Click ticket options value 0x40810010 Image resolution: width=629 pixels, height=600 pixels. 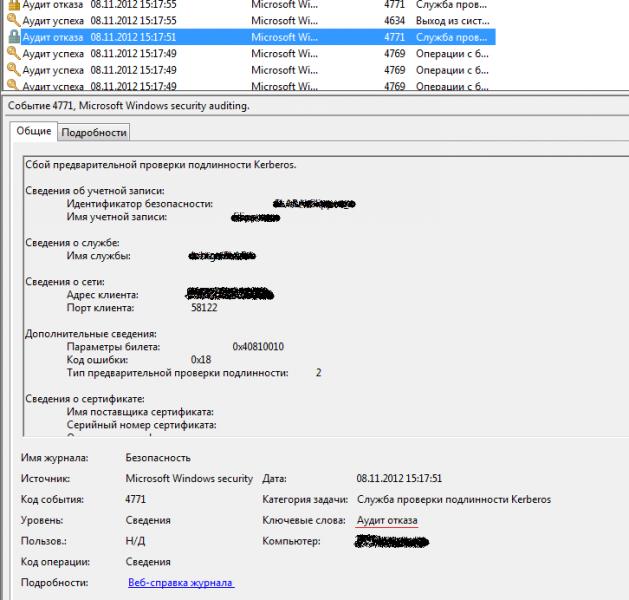(258, 347)
